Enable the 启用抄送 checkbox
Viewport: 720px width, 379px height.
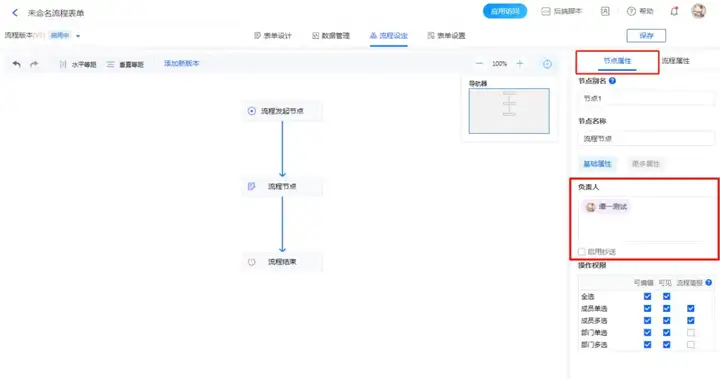click(582, 252)
